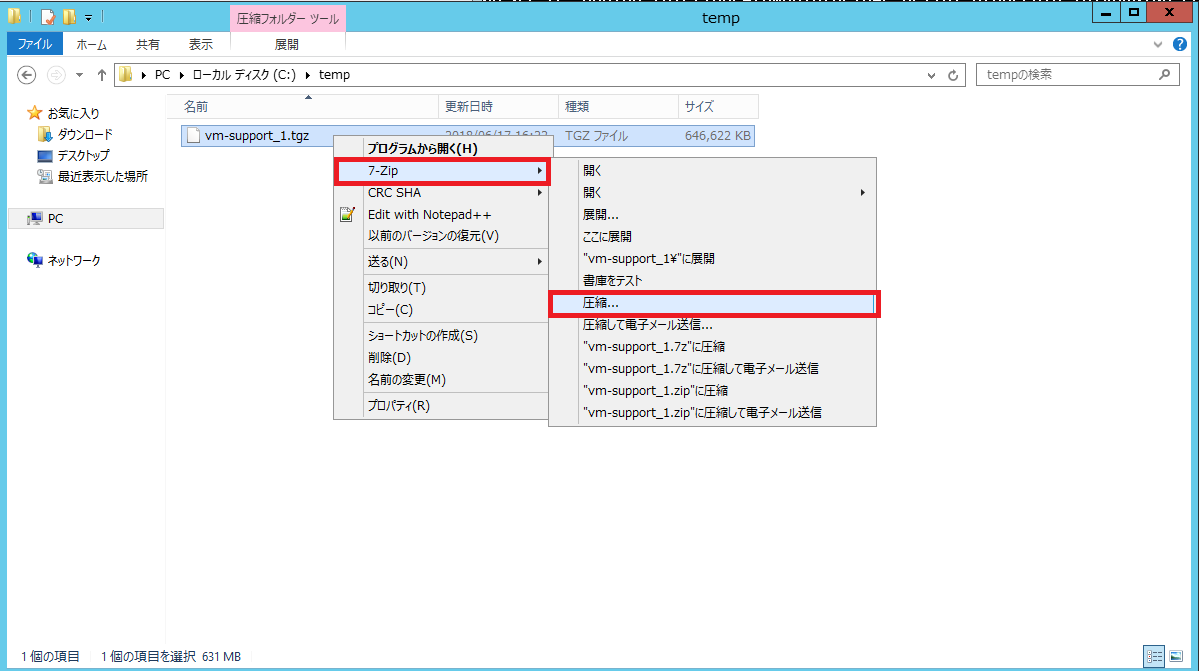The height and width of the screenshot is (671, 1199).
Task: Click the folder icon in address bar
Action: 126,75
